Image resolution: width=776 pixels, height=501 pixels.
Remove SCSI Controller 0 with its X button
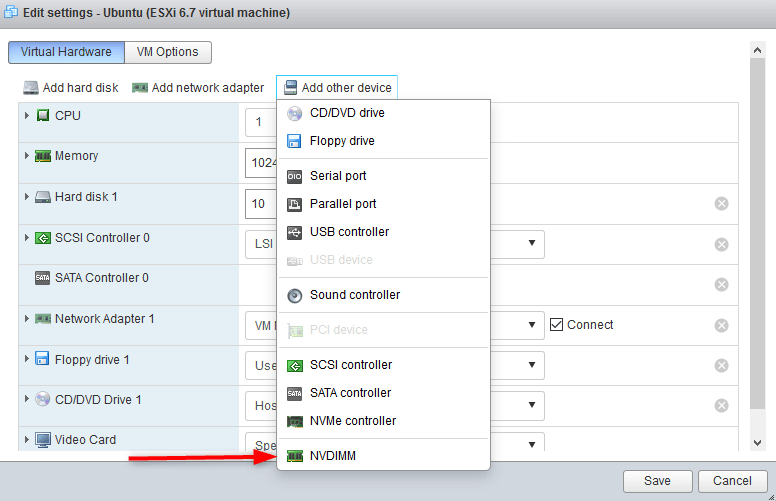click(722, 245)
